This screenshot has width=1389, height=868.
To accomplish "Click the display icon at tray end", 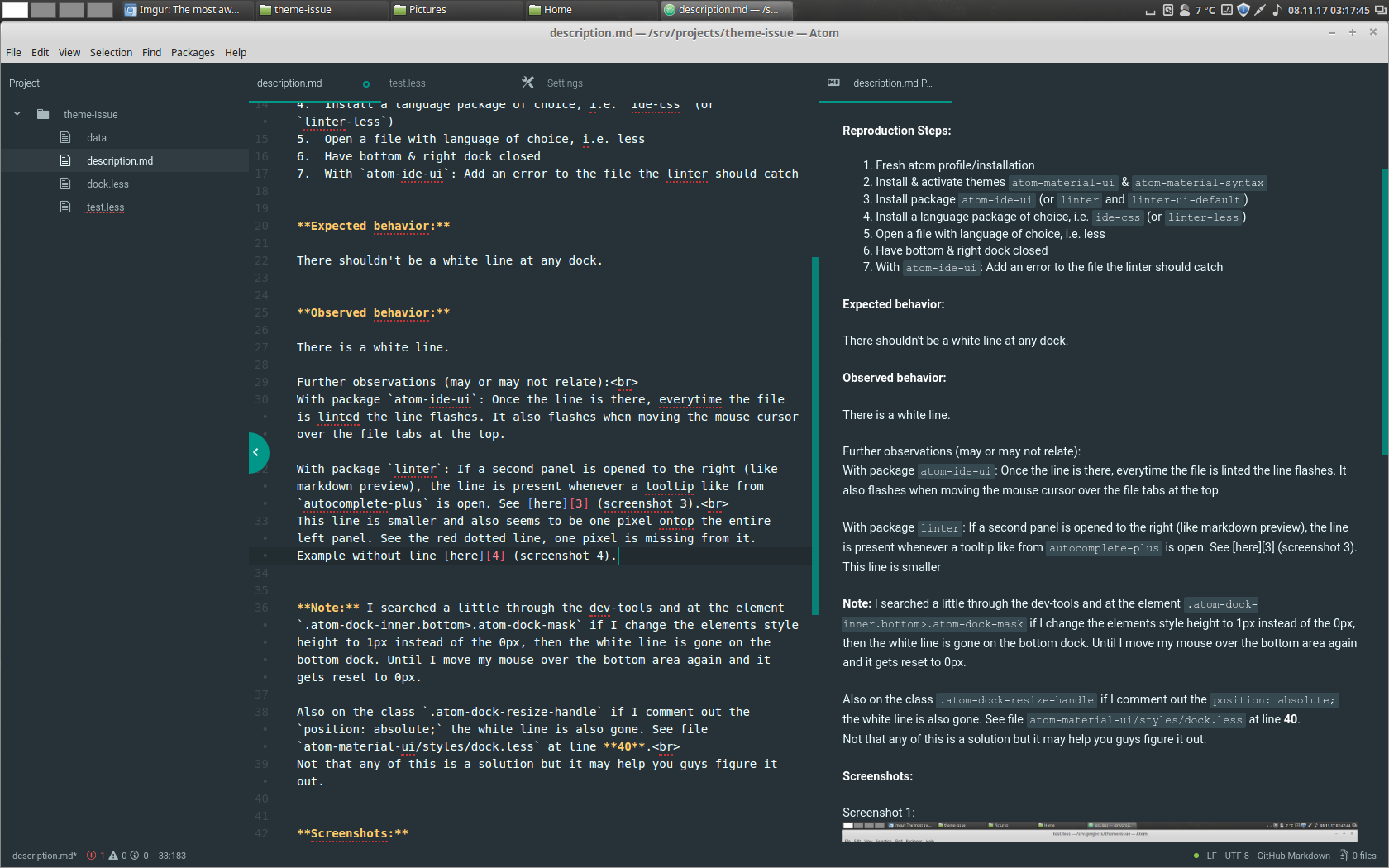I will [1380, 10].
